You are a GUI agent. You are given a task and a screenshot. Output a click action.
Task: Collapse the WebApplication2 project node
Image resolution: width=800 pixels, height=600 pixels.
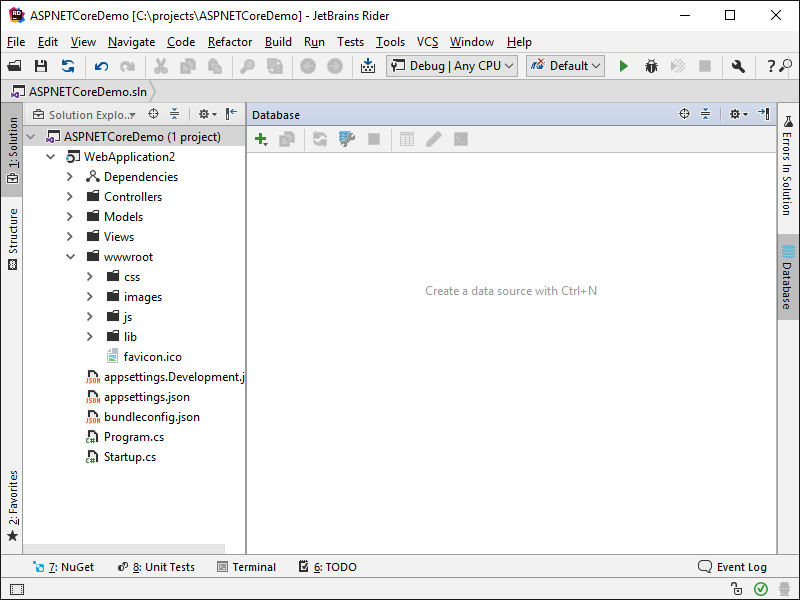pos(51,157)
